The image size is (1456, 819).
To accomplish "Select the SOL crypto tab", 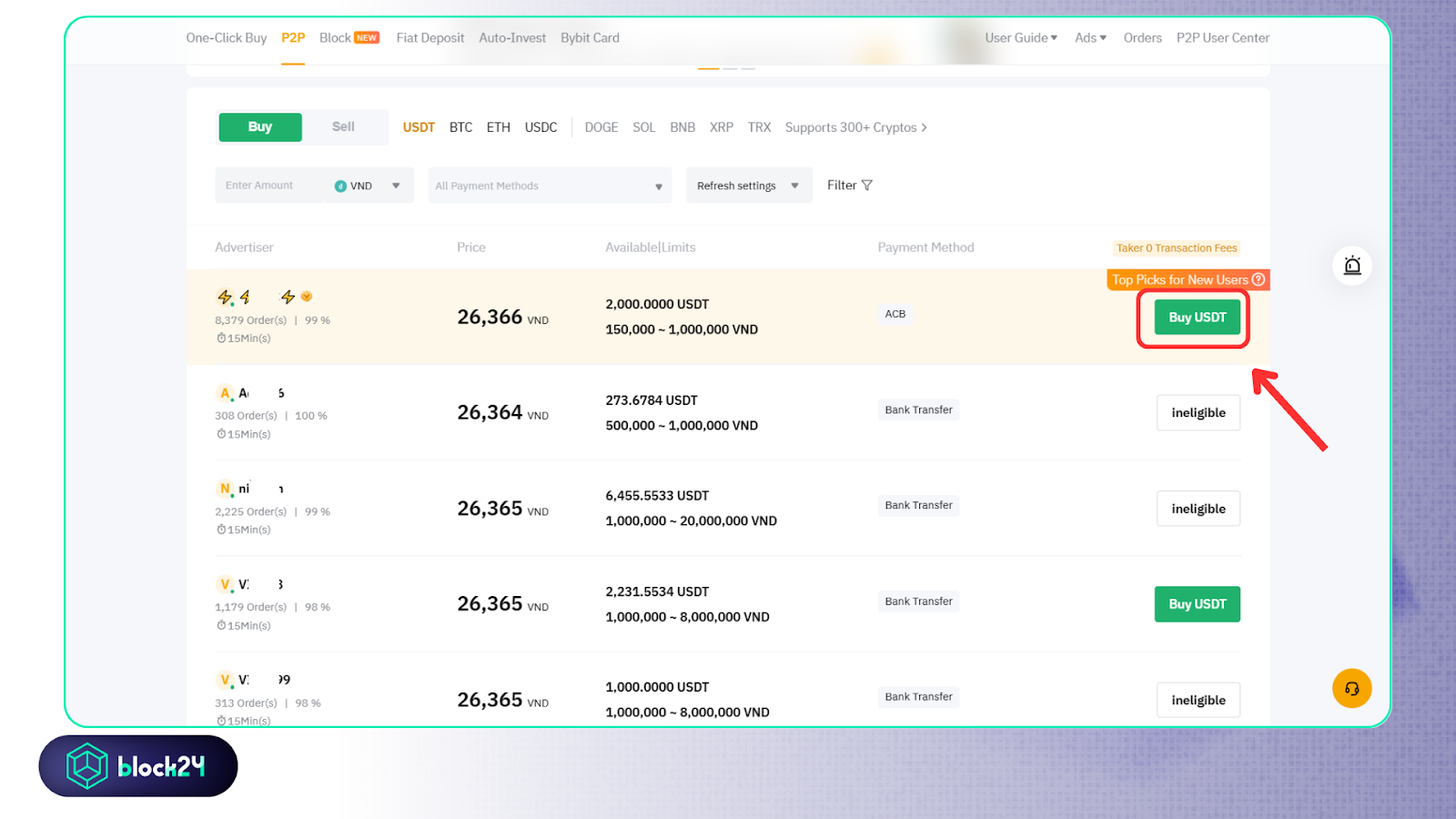I will 644,127.
